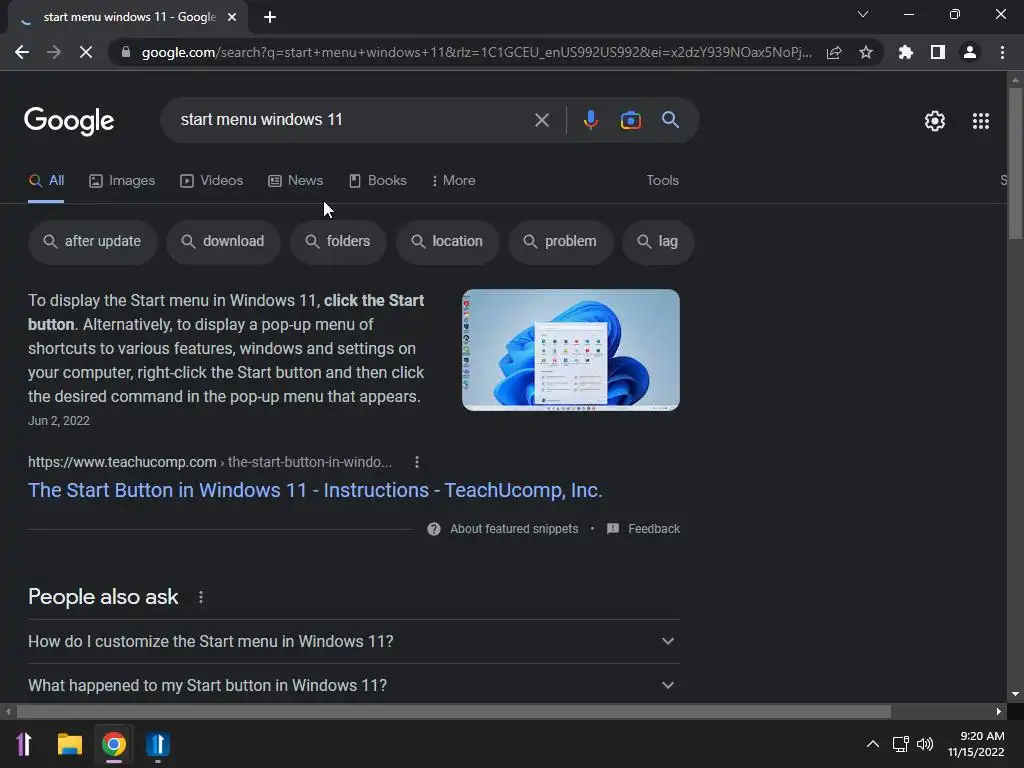The image size is (1024, 768).
Task: Click the vertical scrollbar thumb
Action: pyautogui.click(x=1016, y=163)
